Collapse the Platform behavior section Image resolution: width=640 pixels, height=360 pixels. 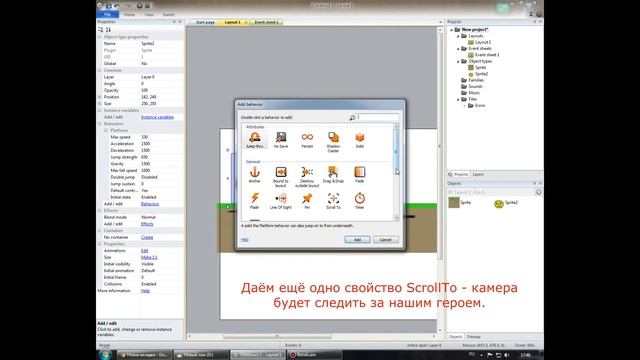point(106,130)
